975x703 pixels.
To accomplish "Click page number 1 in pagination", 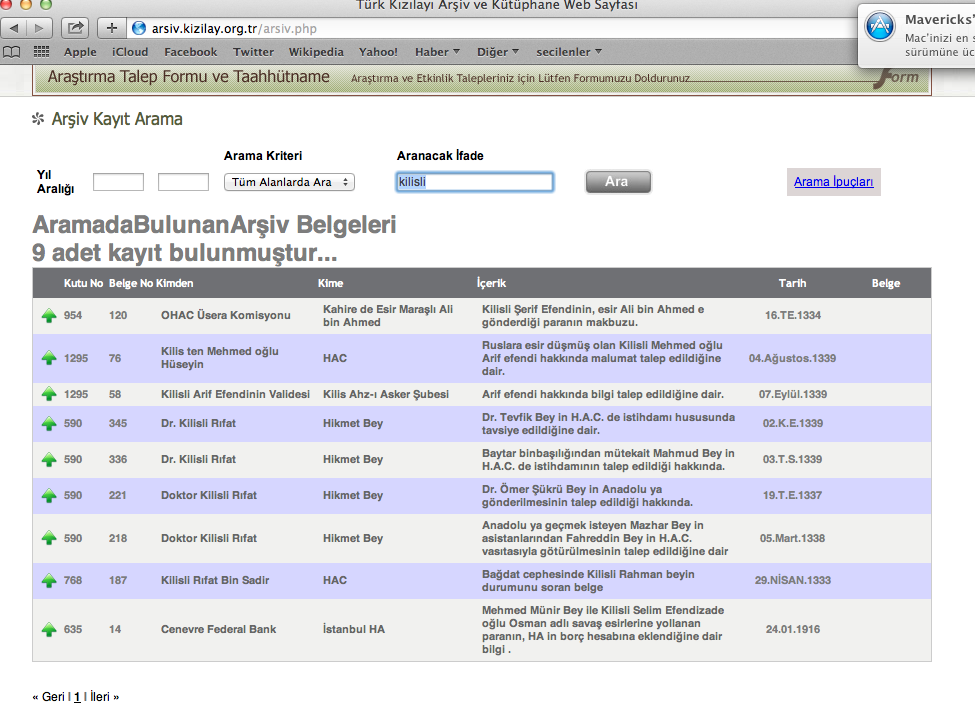I will pyautogui.click(x=77, y=697).
